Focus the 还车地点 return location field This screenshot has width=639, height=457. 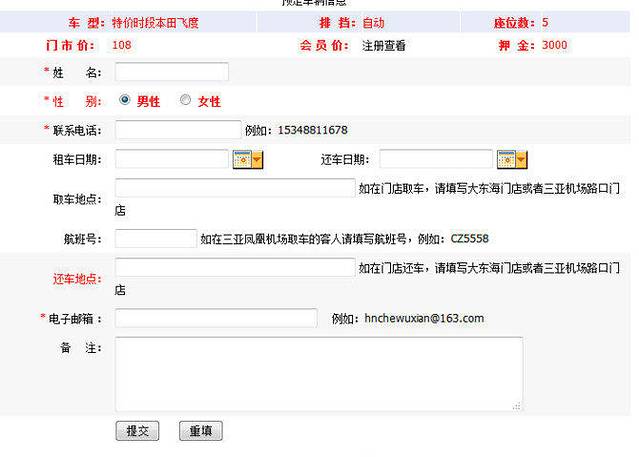(x=235, y=267)
